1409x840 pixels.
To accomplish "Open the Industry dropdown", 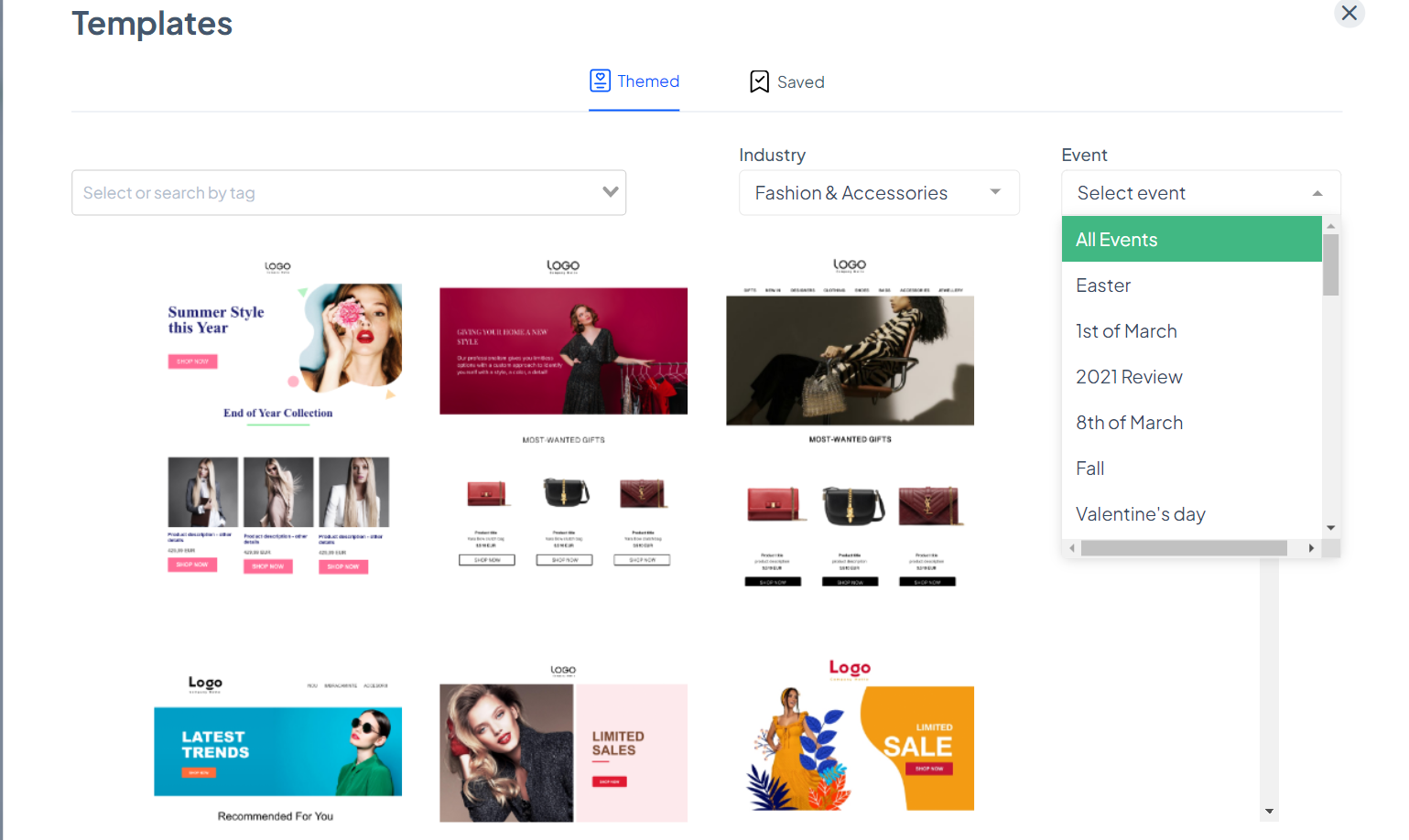I will (878, 193).
